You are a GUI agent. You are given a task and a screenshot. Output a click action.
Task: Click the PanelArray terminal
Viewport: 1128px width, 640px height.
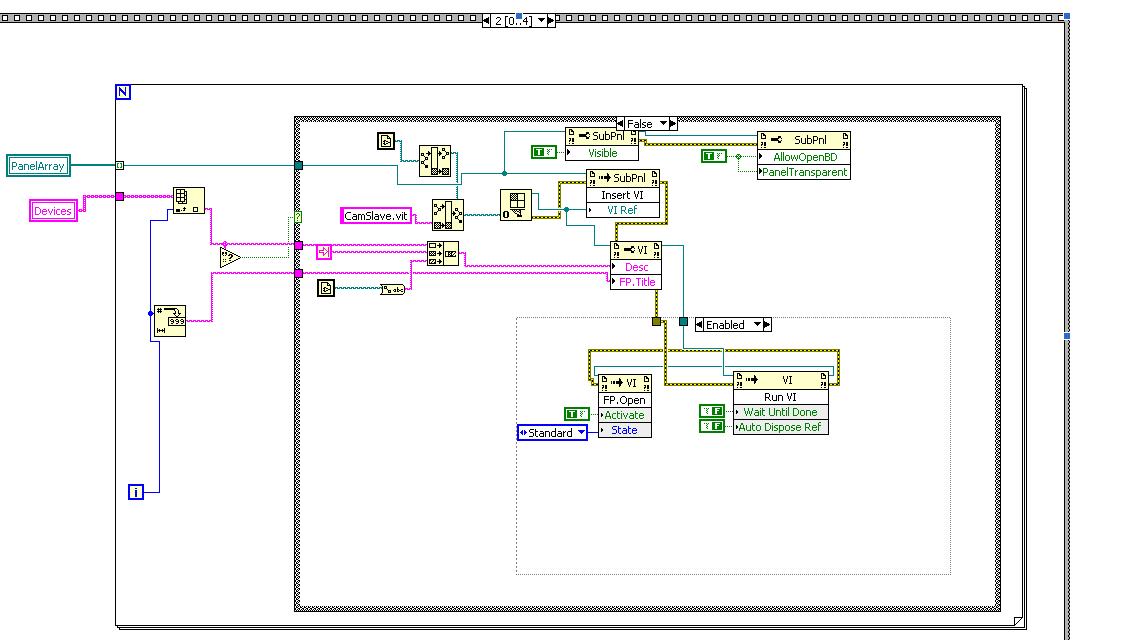coord(38,165)
